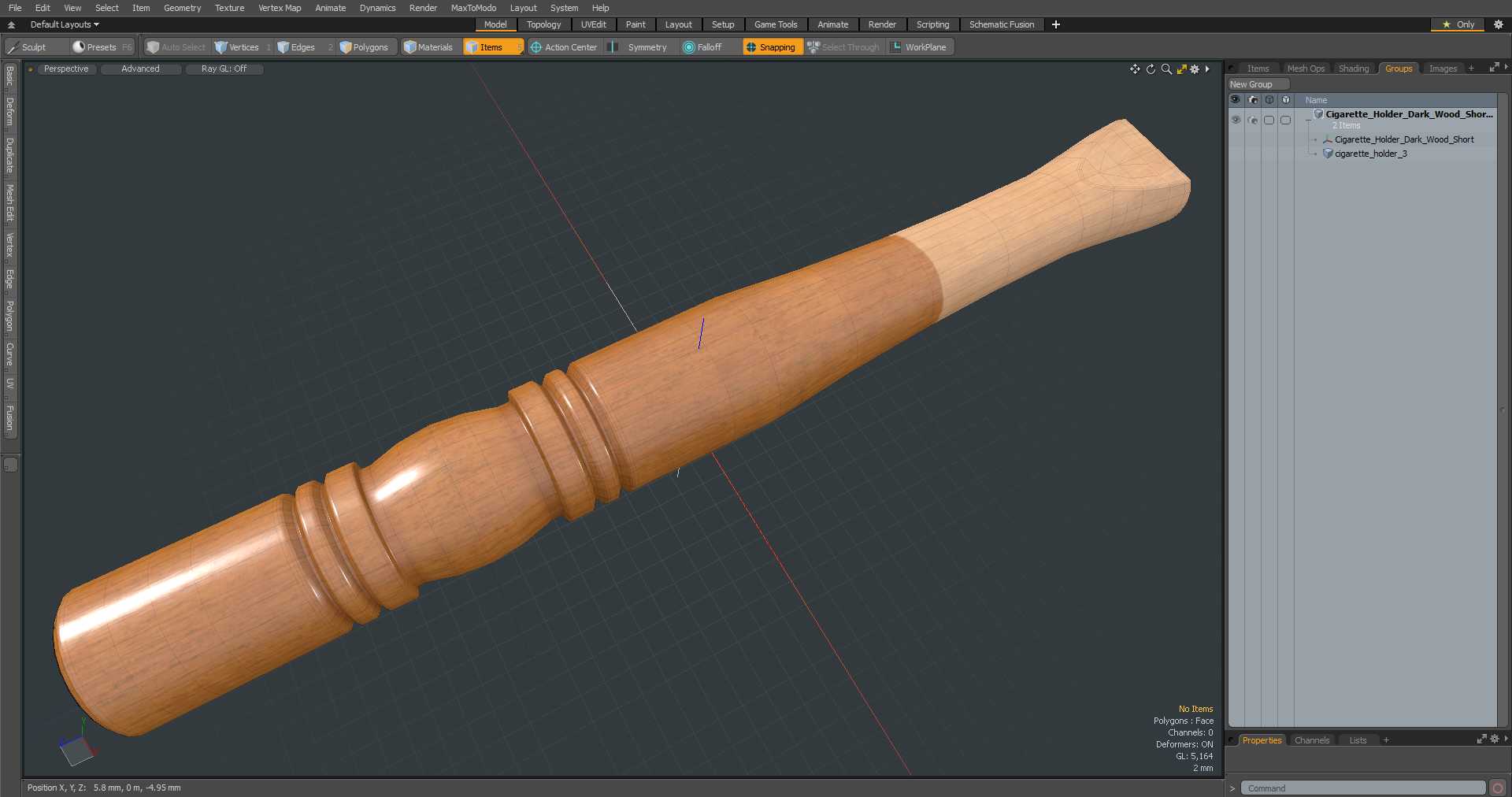
Task: Toggle render camera of Cigarette_Holder group
Action: point(1253,120)
